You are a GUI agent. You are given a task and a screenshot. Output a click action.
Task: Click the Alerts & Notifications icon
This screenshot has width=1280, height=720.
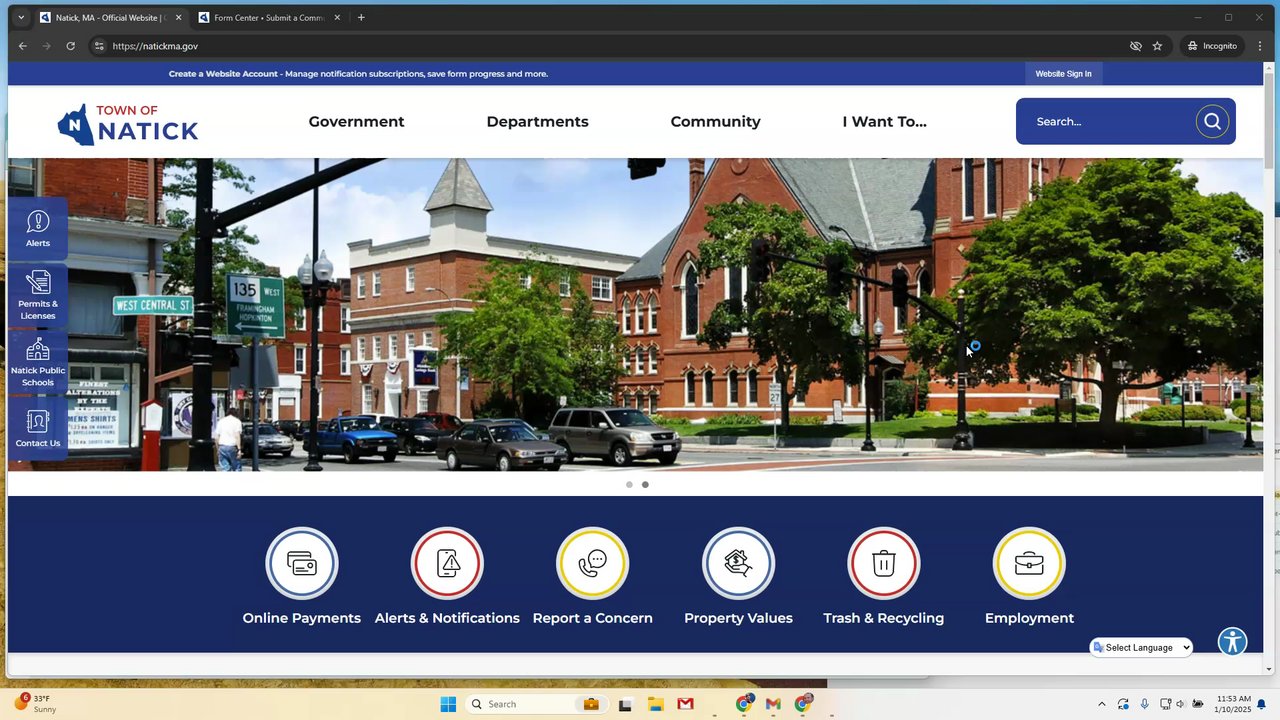(447, 563)
